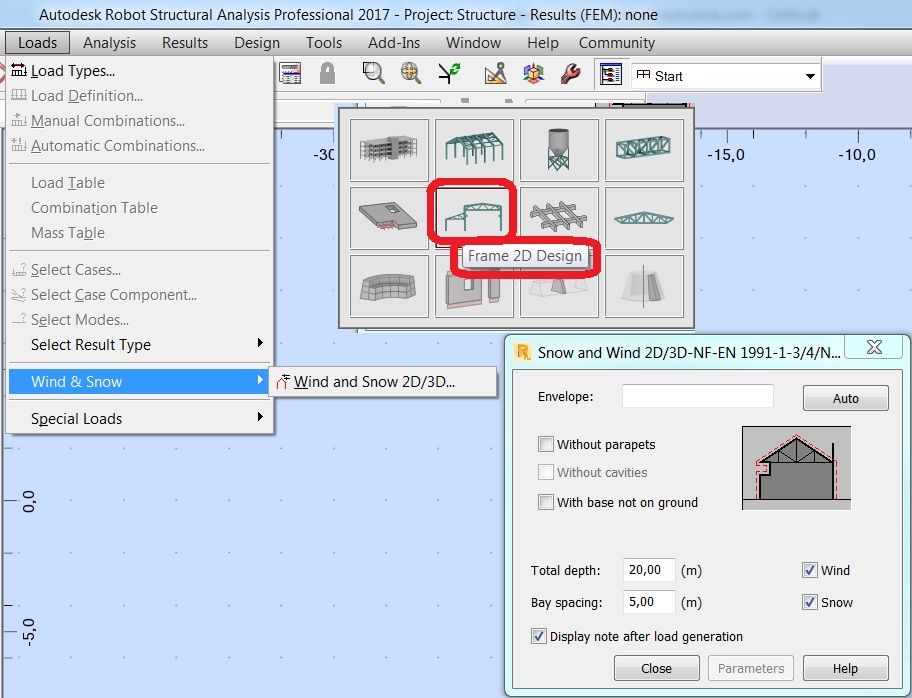Choose the 2D truss structure type

tap(644, 218)
